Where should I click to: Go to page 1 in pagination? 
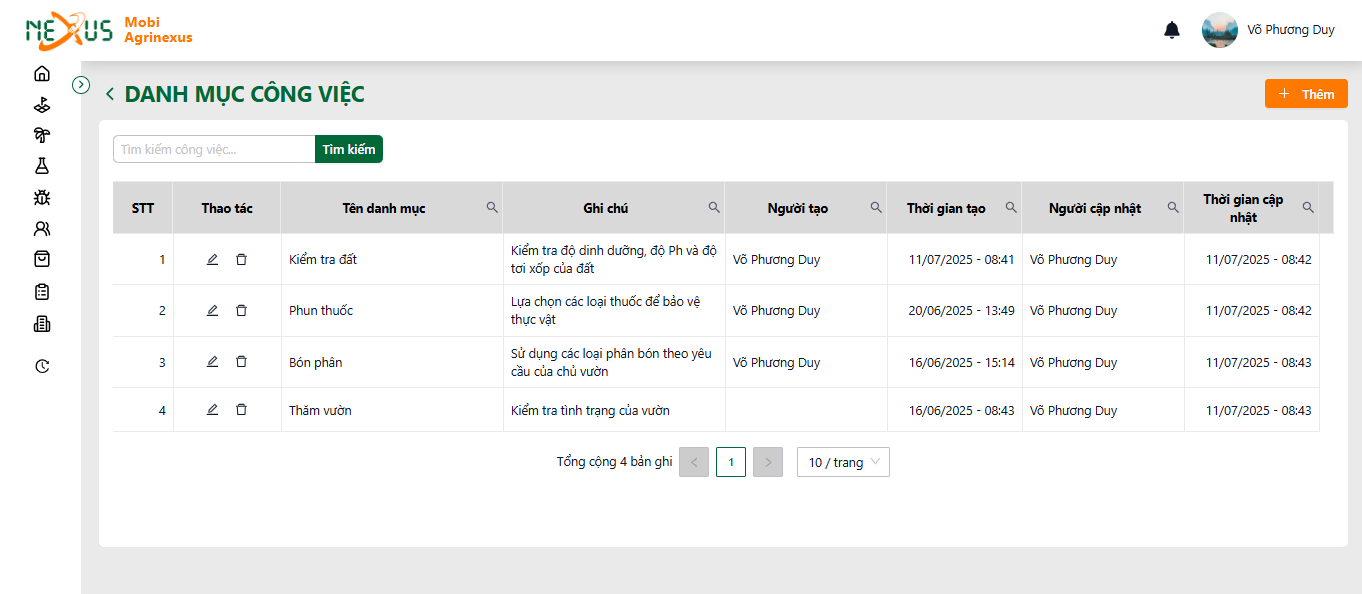coord(731,462)
